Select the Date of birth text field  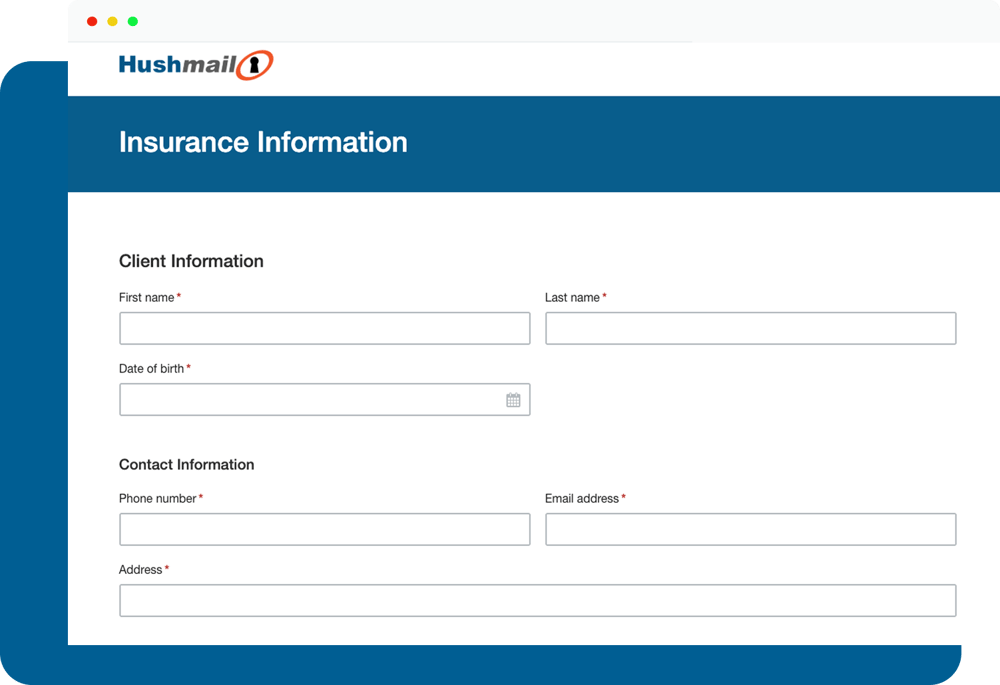pyautogui.click(x=300, y=399)
